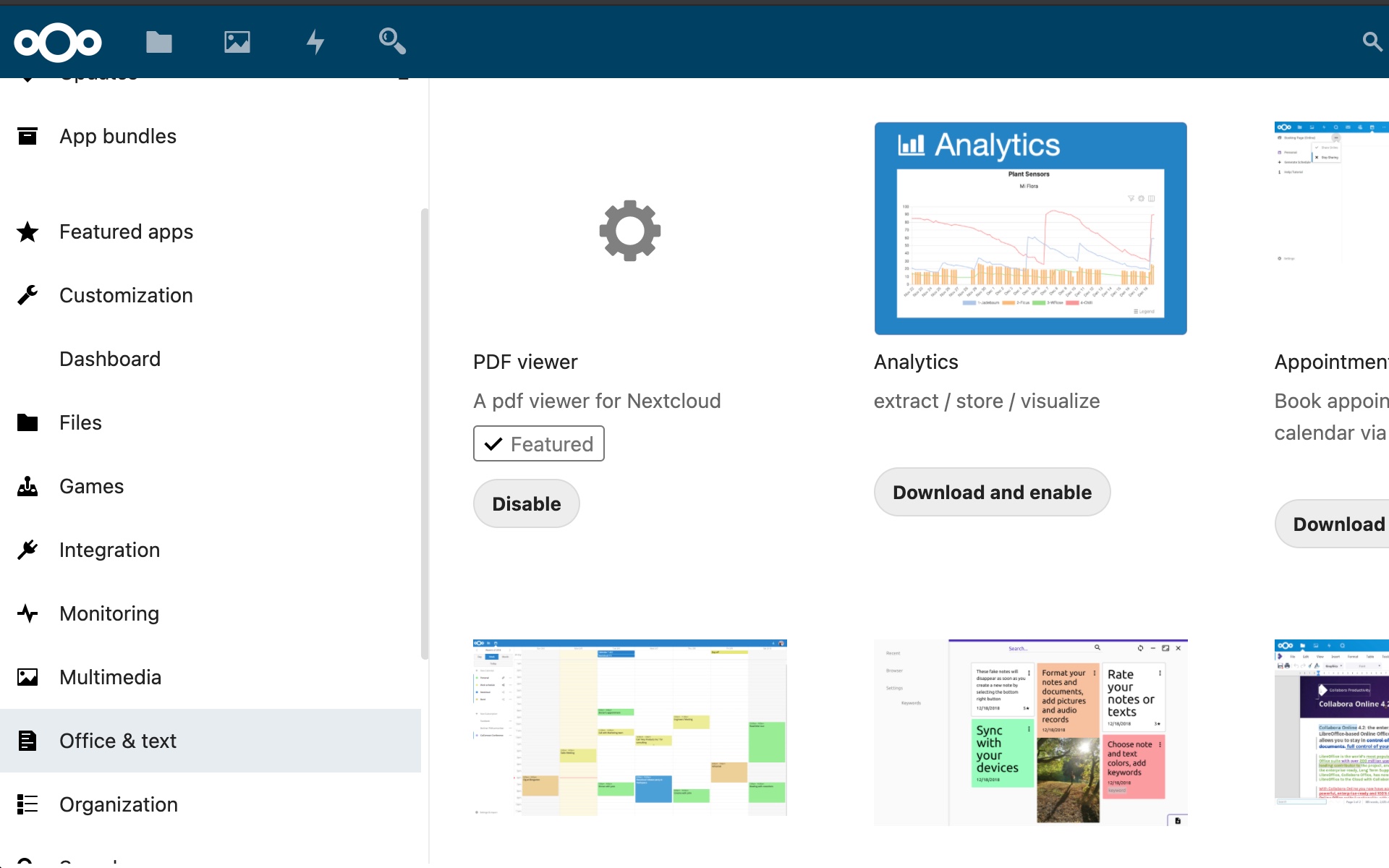Open the calendar app screenshot thumbnail

click(x=630, y=728)
